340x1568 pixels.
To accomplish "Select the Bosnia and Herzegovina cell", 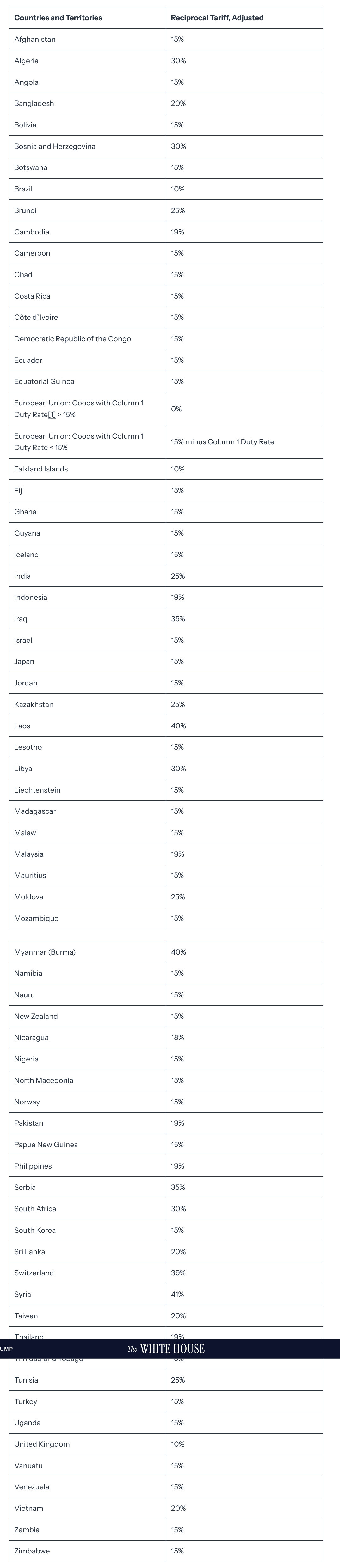I will tap(55, 146).
